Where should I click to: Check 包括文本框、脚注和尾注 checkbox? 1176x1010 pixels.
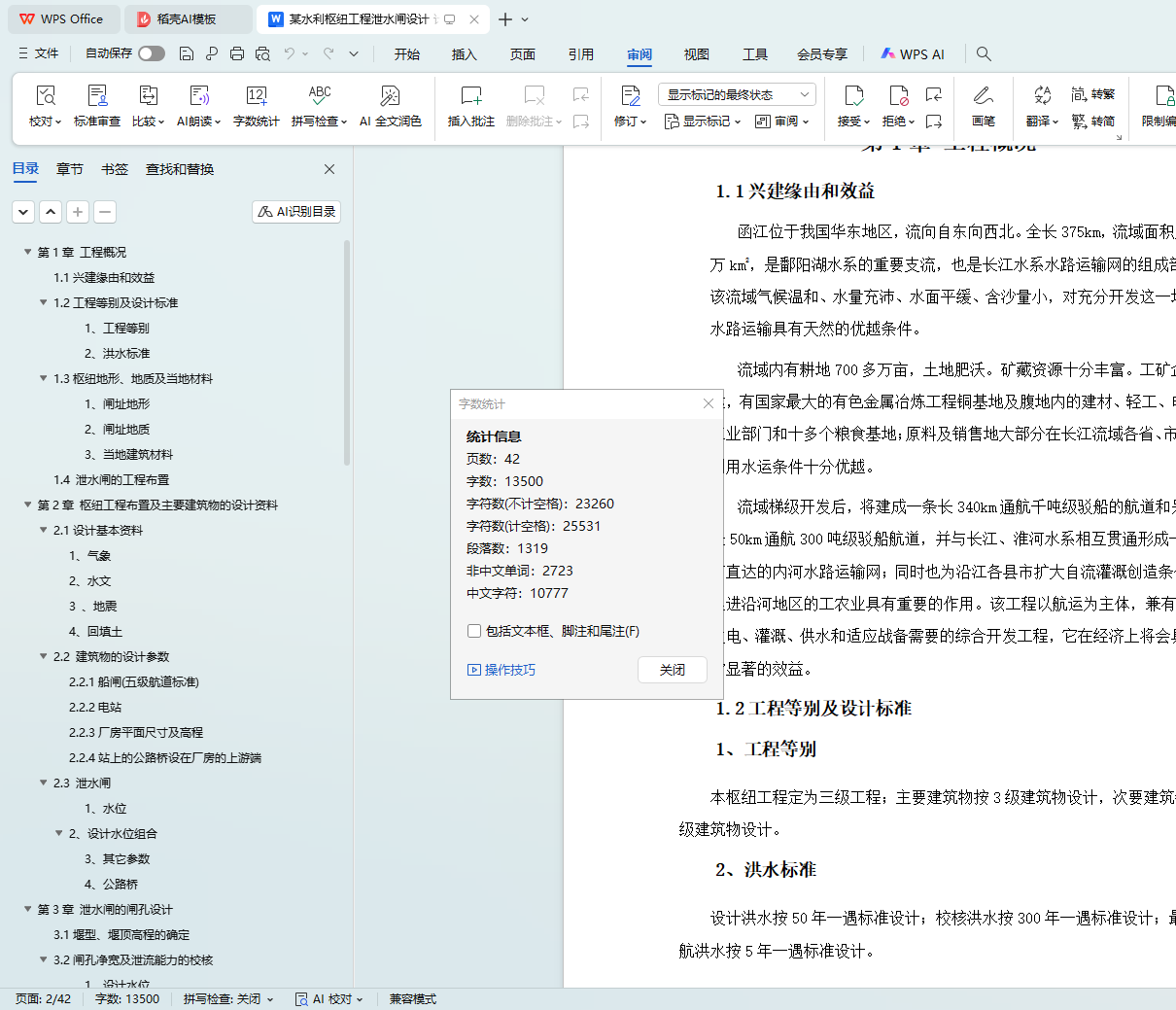pos(474,631)
